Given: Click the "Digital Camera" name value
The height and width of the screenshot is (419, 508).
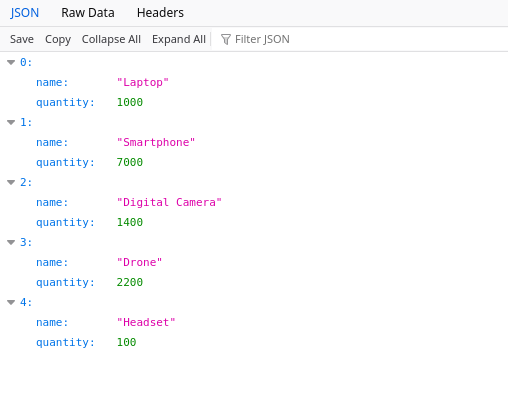Looking at the screenshot, I should (169, 202).
